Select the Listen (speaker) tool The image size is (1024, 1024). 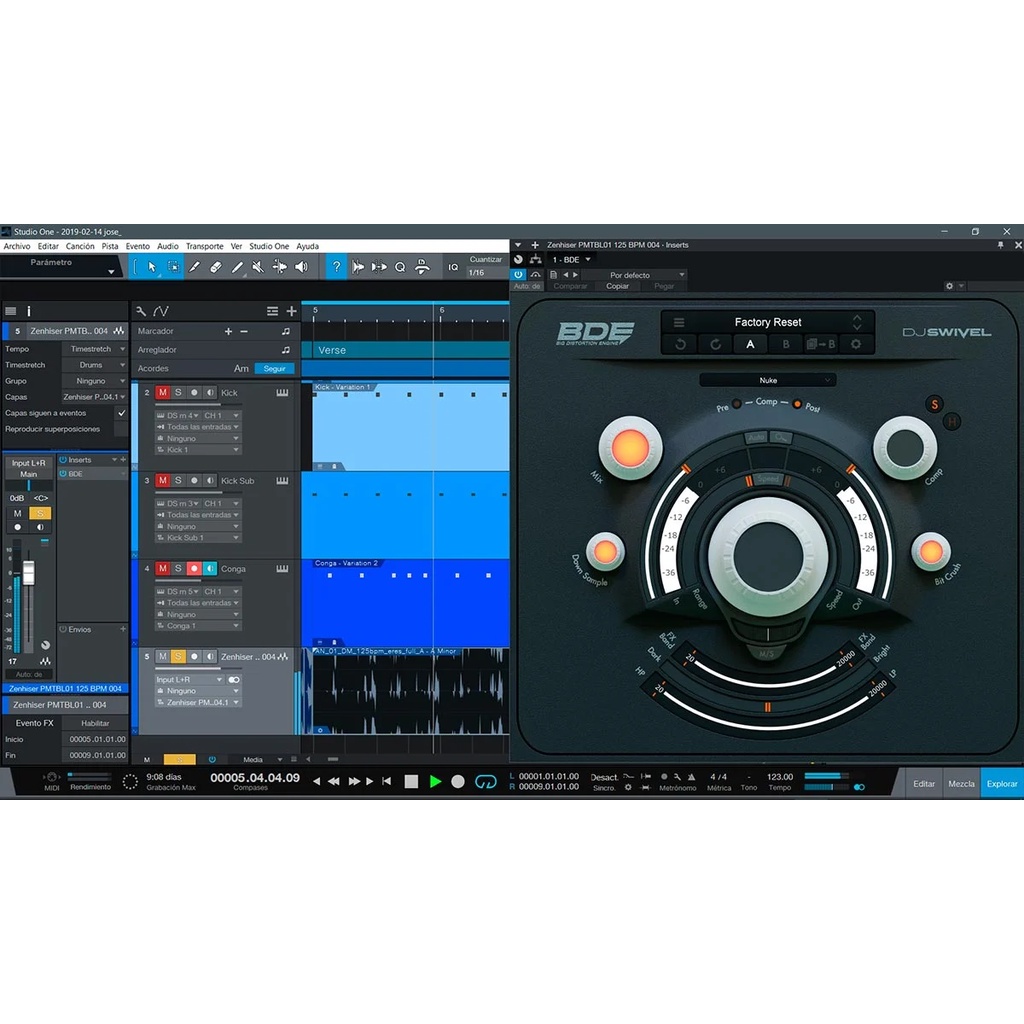(301, 266)
